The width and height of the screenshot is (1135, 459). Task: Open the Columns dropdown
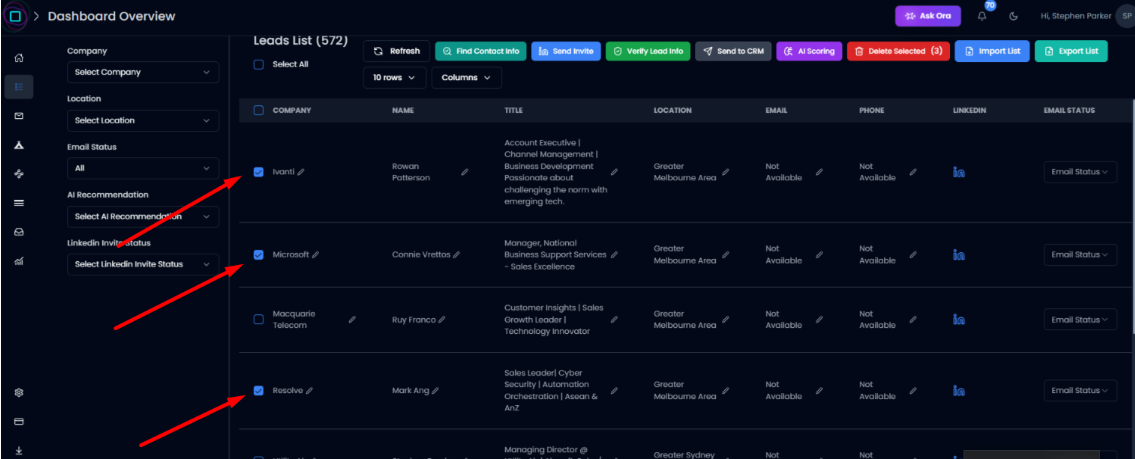(466, 77)
